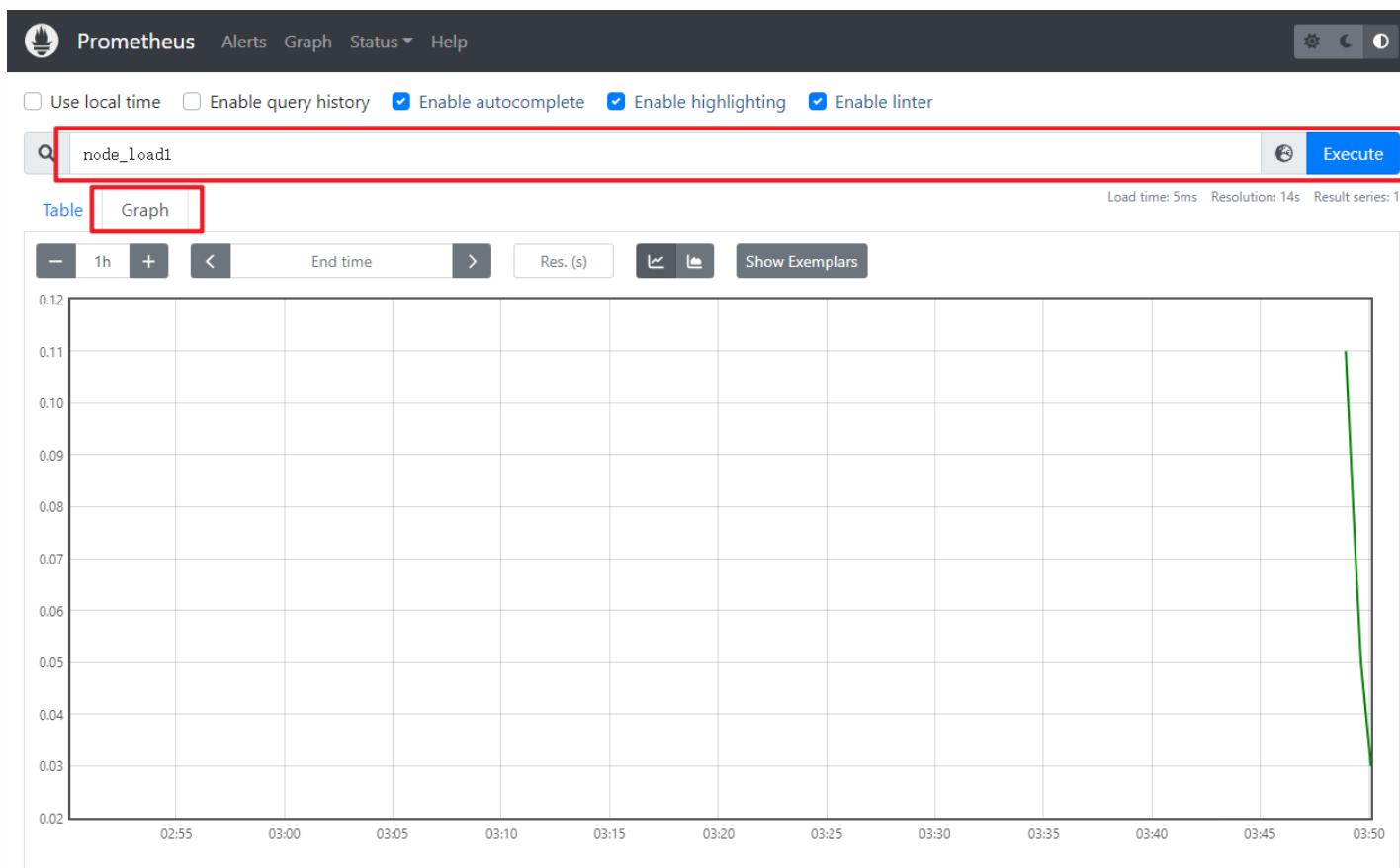1400x868 pixels.
Task: Click the Resolution: 14s text
Action: [x=1256, y=197]
